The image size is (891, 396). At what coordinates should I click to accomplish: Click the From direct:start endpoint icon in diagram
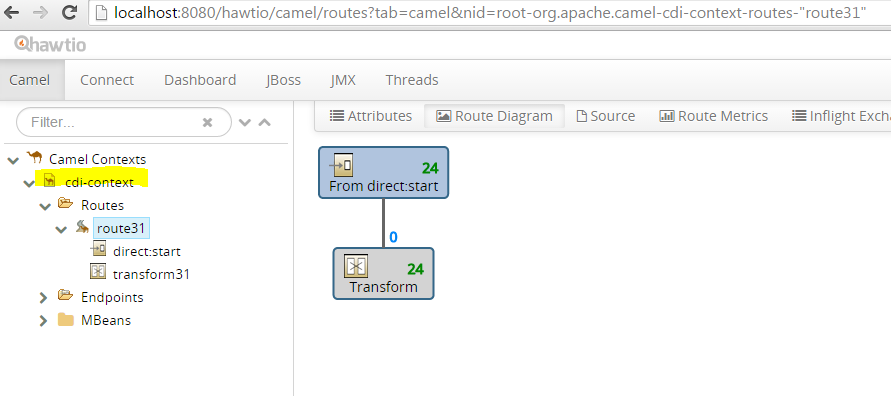click(x=340, y=165)
